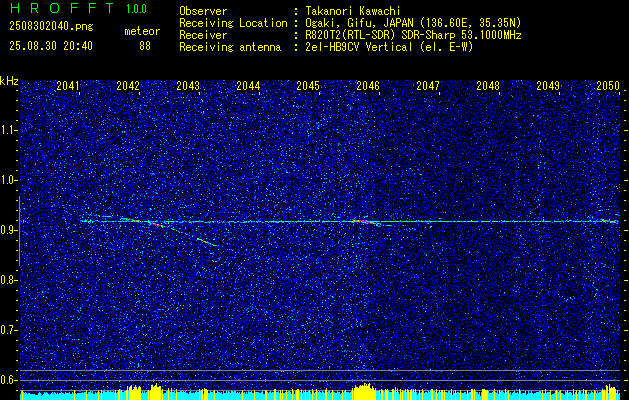The width and height of the screenshot is (629, 400).
Task: Click the meteor label
Action: coord(142,31)
